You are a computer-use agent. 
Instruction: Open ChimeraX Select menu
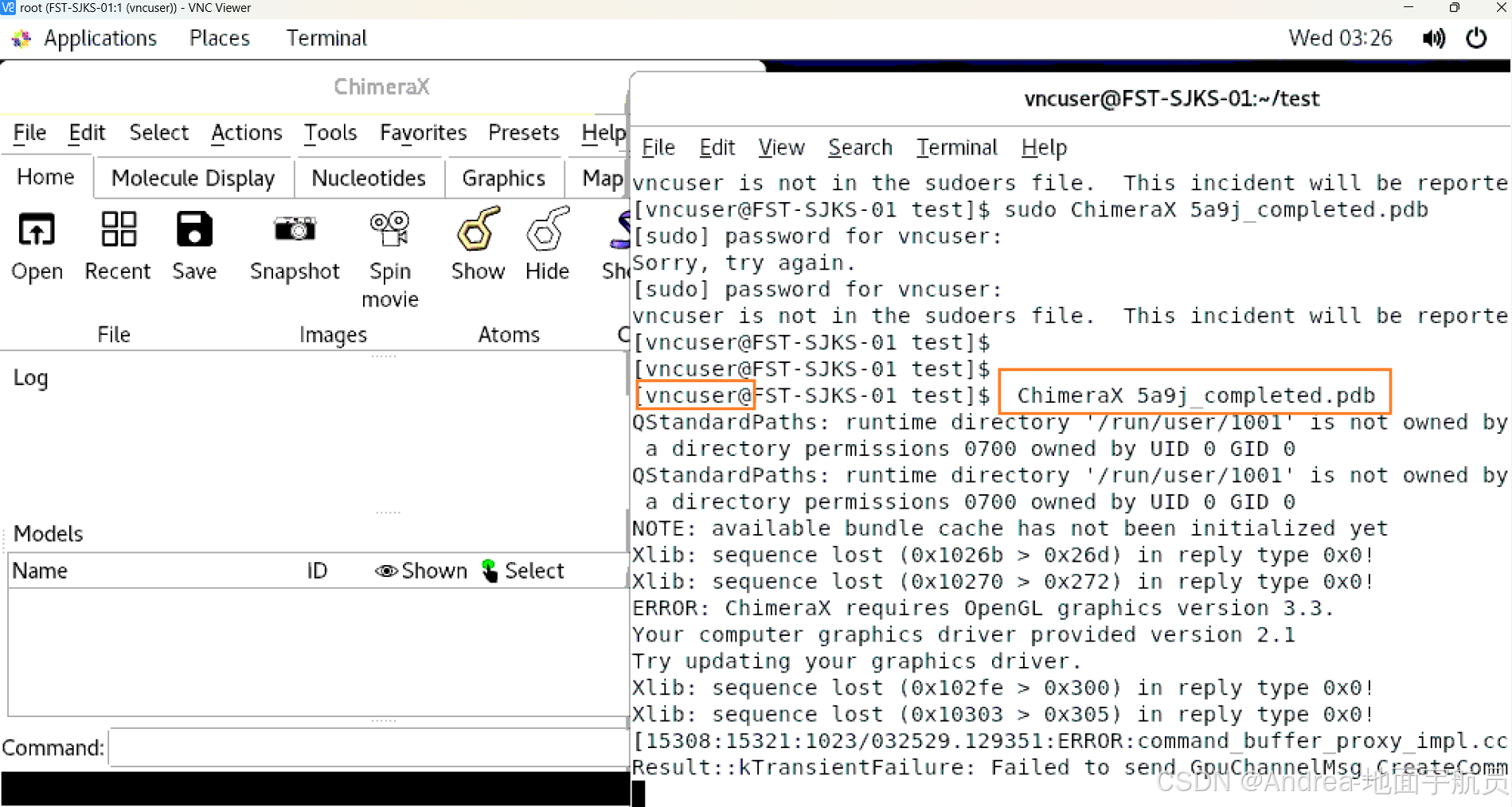pyautogui.click(x=159, y=133)
